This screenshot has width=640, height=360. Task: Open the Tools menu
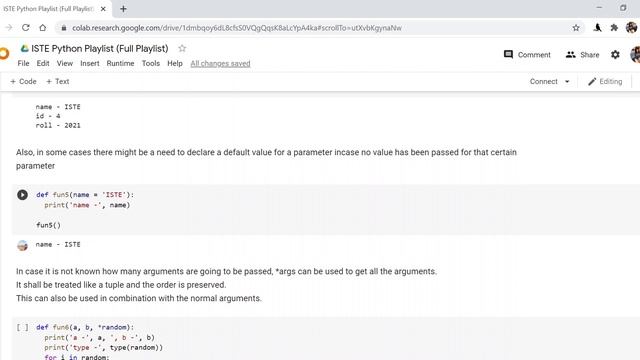(151, 64)
